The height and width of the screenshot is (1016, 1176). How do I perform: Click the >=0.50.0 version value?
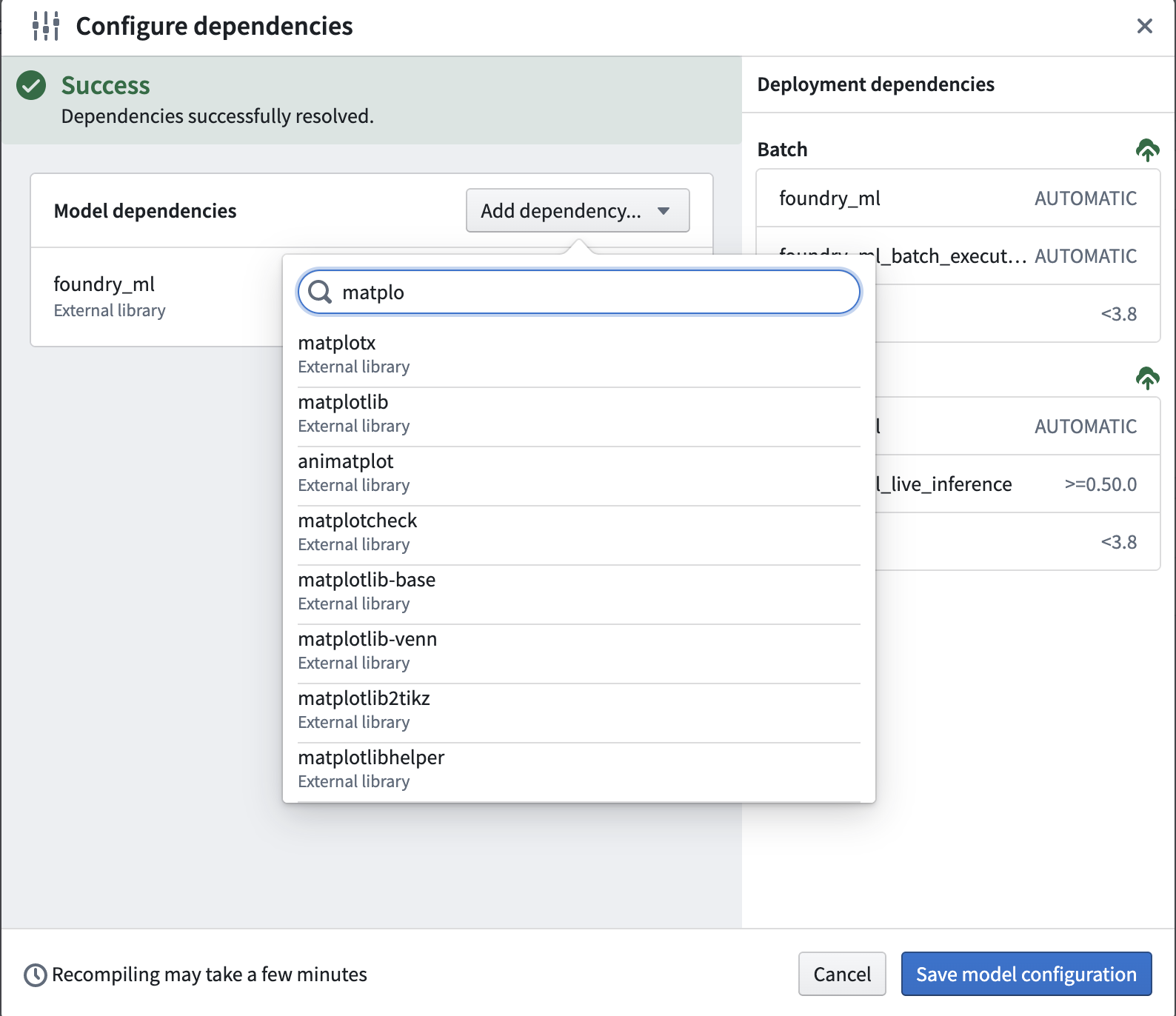point(1100,484)
